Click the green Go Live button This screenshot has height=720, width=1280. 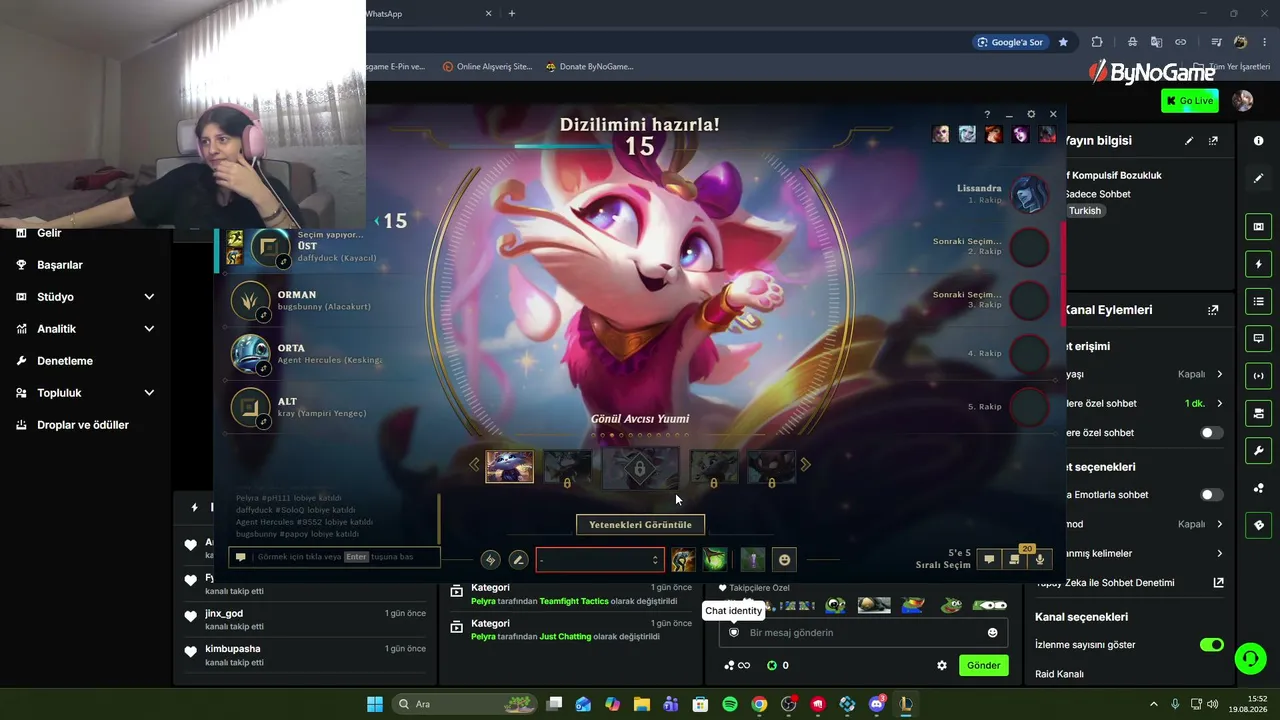1189,100
